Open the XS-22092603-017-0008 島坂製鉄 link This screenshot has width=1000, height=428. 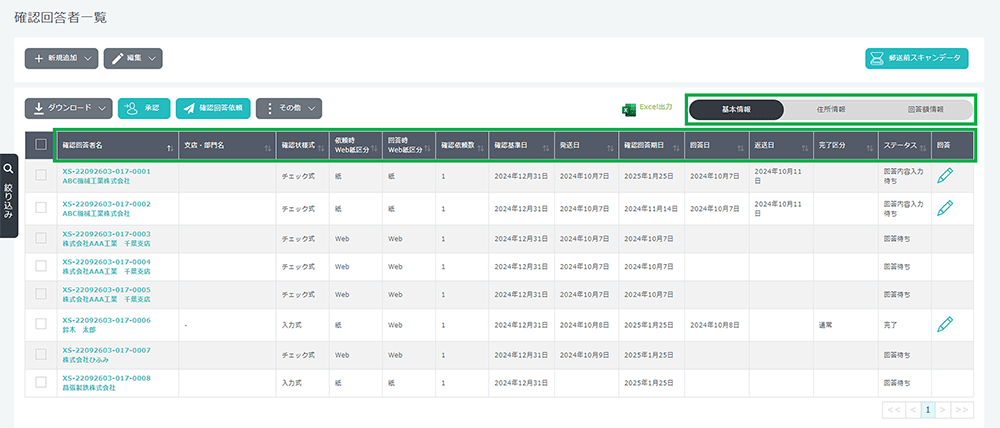(x=106, y=378)
